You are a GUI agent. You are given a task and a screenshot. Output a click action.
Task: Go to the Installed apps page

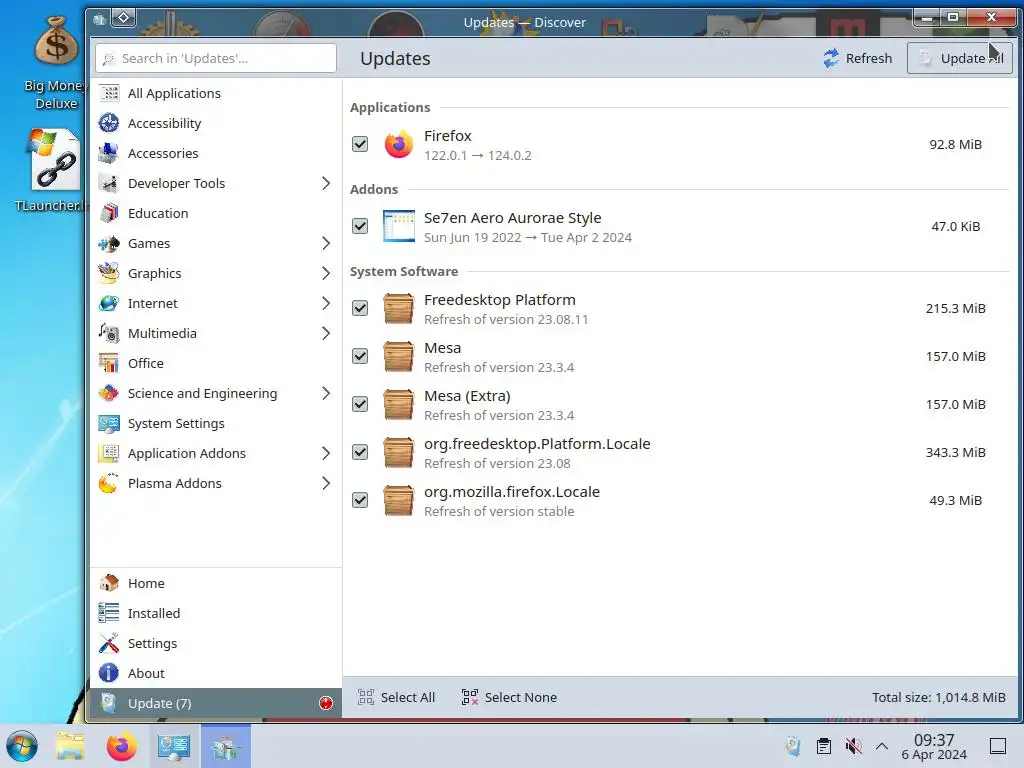point(216,613)
